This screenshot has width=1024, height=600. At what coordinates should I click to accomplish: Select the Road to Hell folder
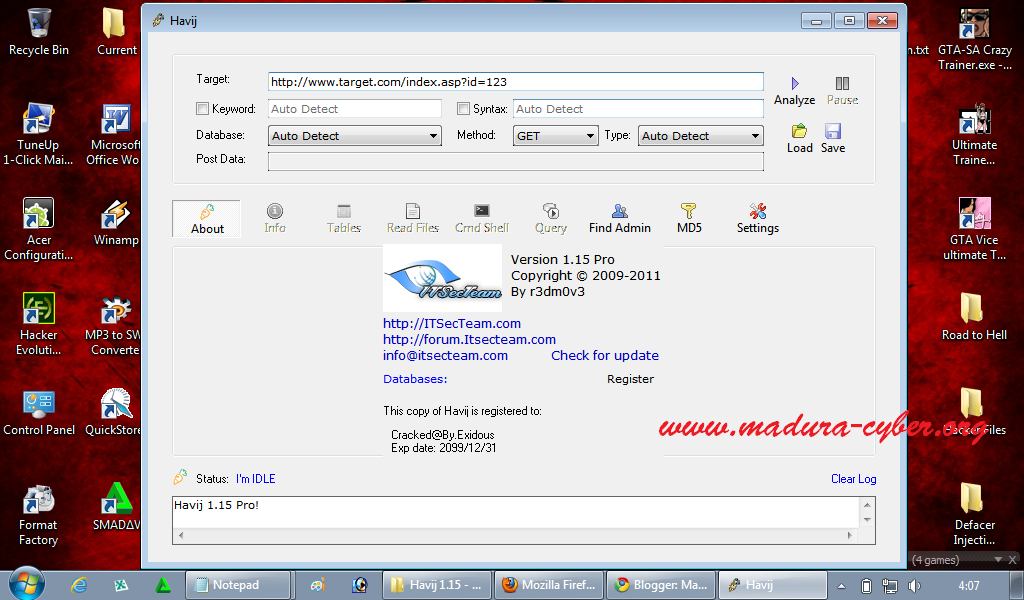[x=974, y=317]
